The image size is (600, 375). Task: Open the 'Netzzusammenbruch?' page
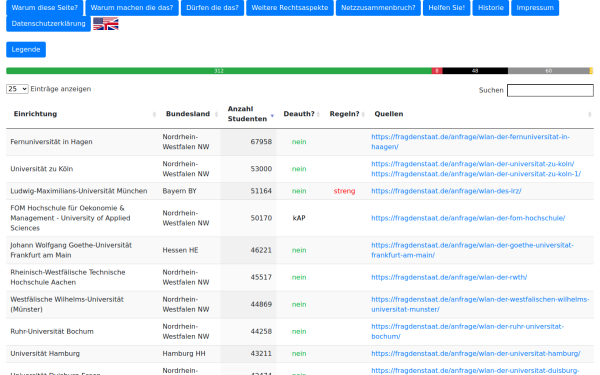[378, 8]
